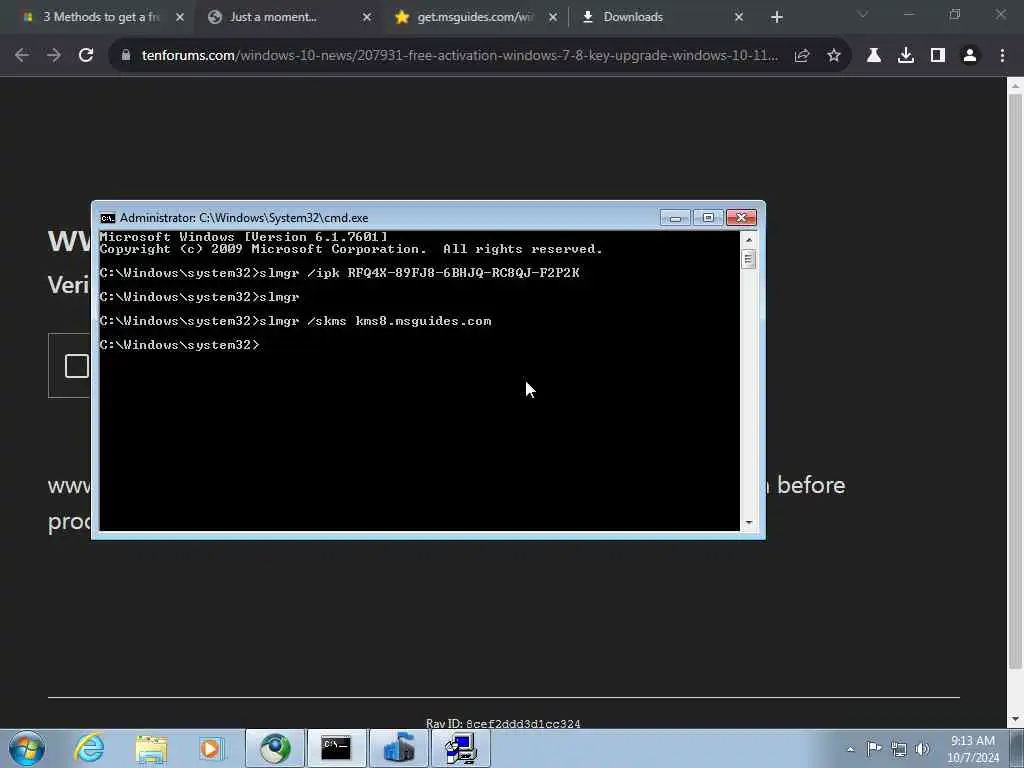This screenshot has height=768, width=1024.
Task: Share this page using share icon
Action: coord(802,56)
